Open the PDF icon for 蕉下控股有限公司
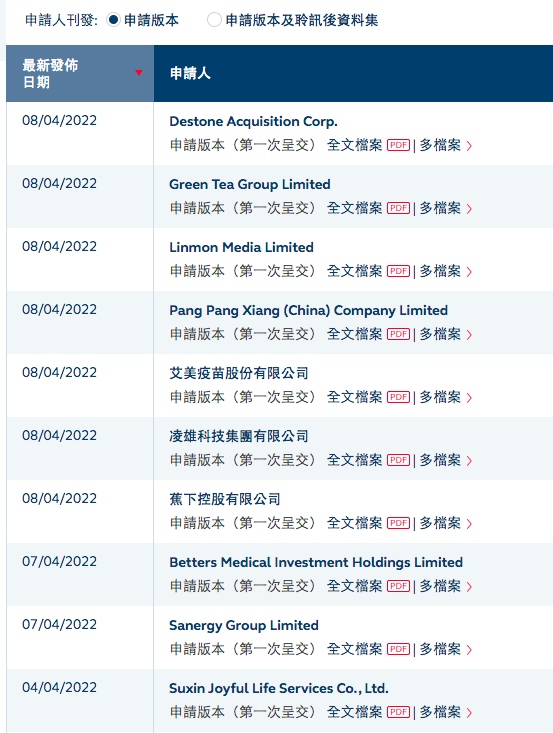The image size is (553, 733). (x=398, y=524)
